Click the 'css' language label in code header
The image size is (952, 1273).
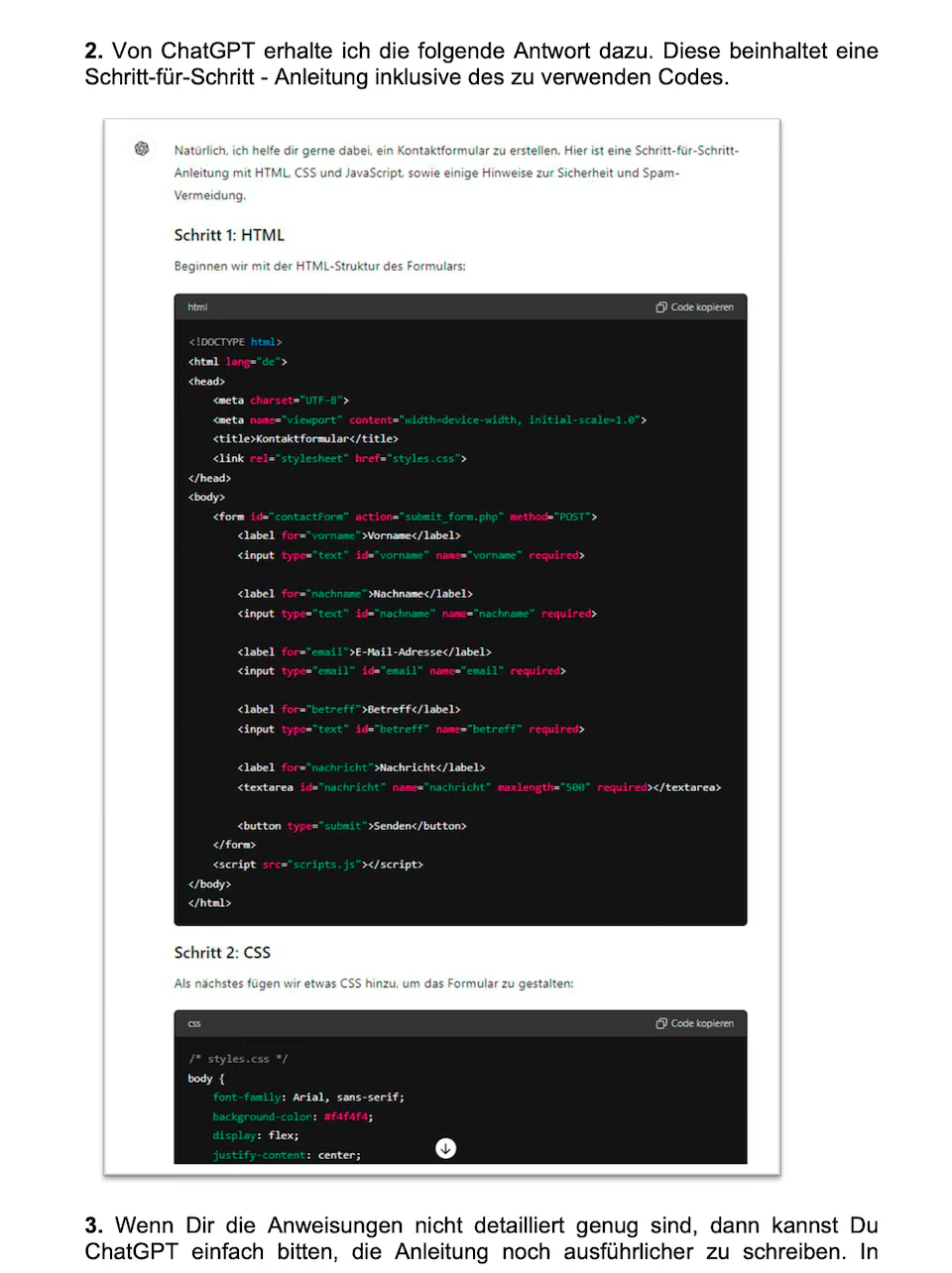[x=194, y=1023]
